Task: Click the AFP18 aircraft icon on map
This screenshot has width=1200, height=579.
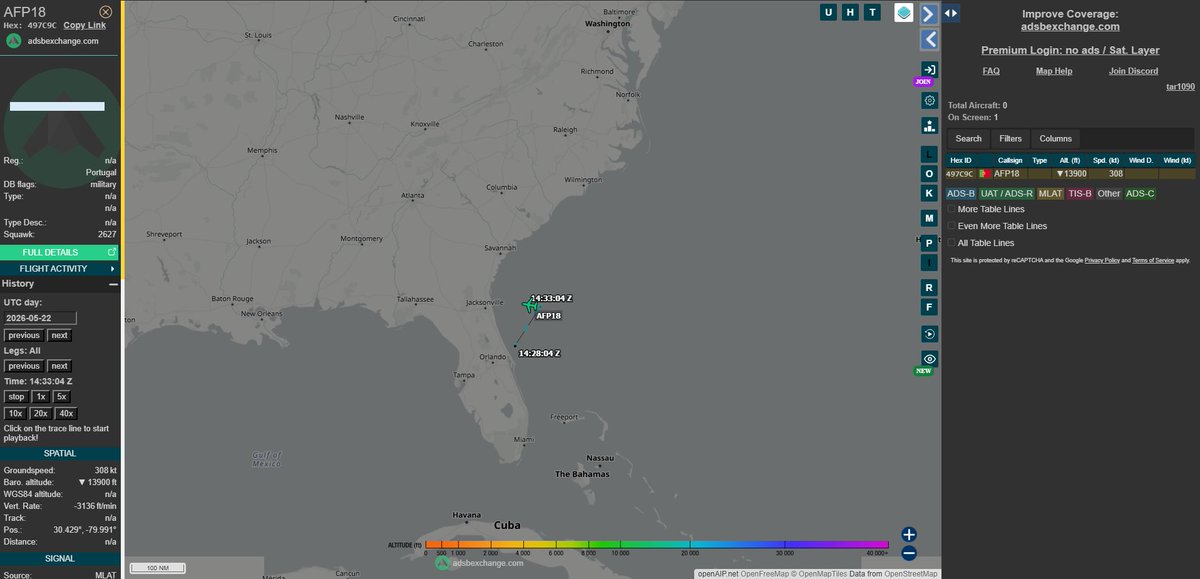Action: pyautogui.click(x=530, y=305)
